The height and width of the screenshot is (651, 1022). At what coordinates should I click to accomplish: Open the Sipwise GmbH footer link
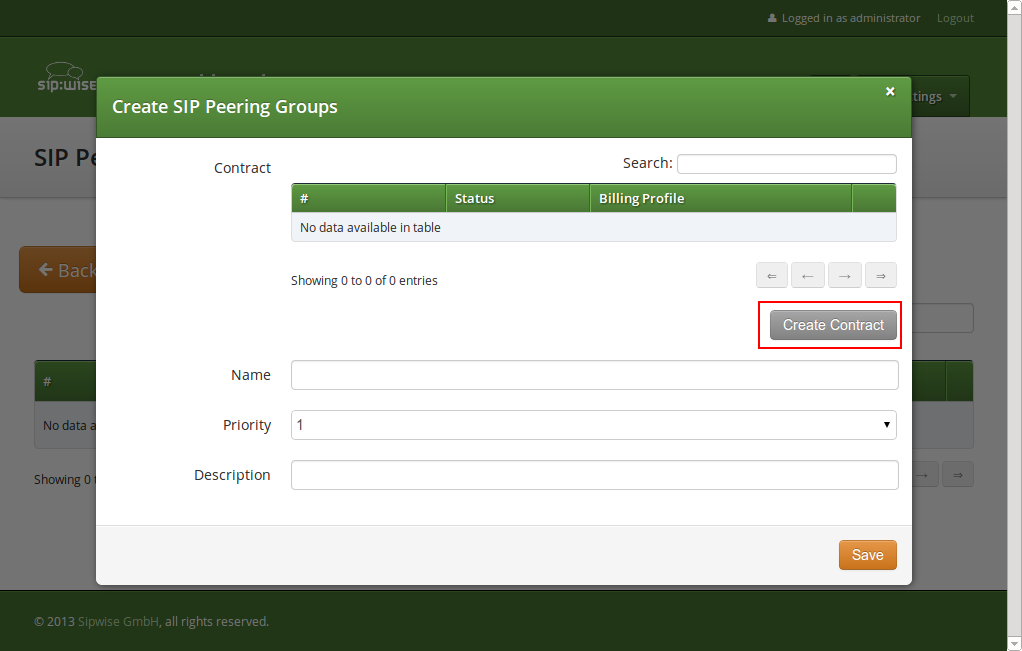pyautogui.click(x=117, y=621)
